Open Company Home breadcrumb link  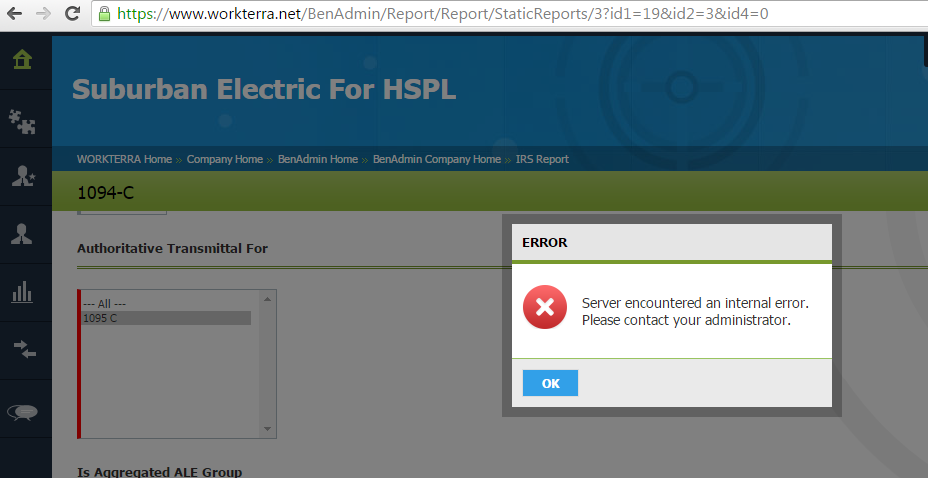click(224, 159)
